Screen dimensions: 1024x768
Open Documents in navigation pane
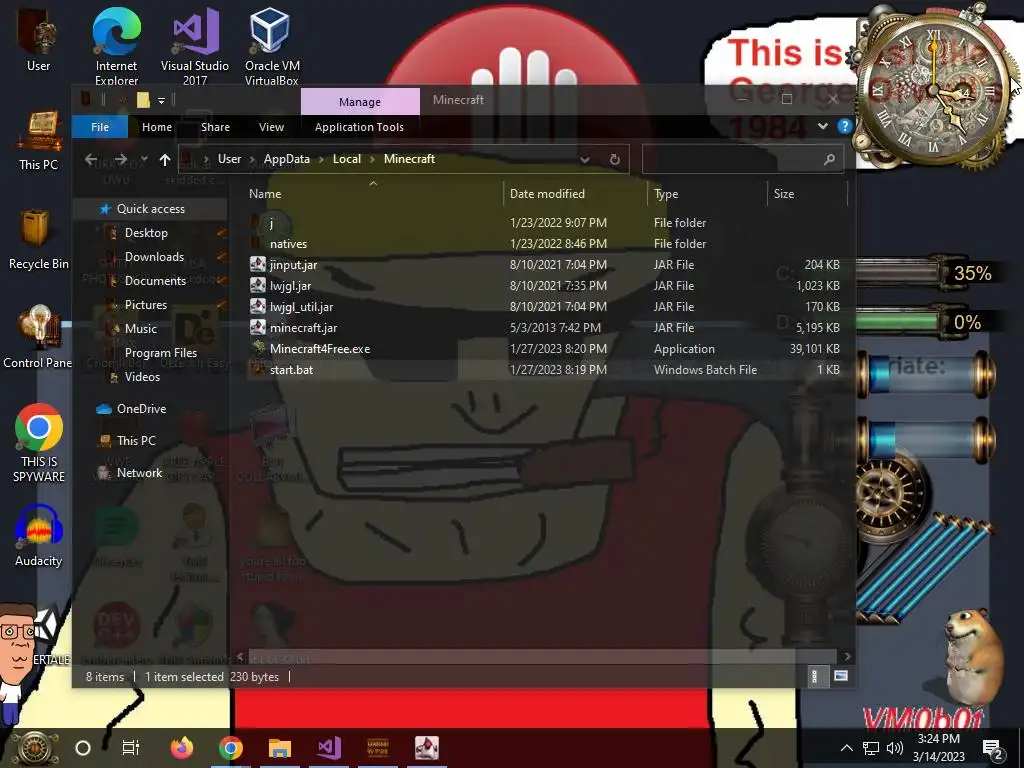[155, 281]
